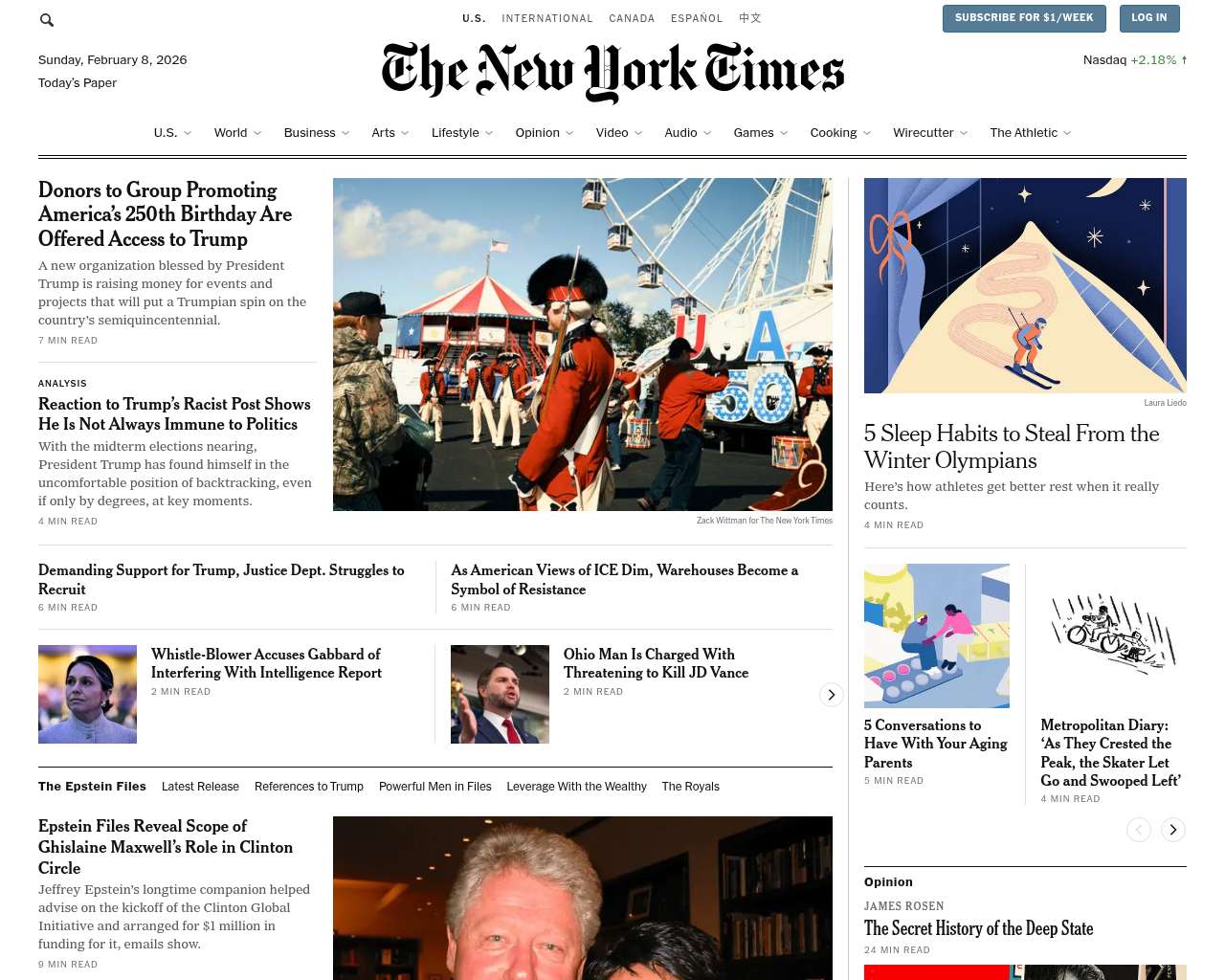
Task: Open The Athletic dropdown menu
Action: (x=1031, y=133)
